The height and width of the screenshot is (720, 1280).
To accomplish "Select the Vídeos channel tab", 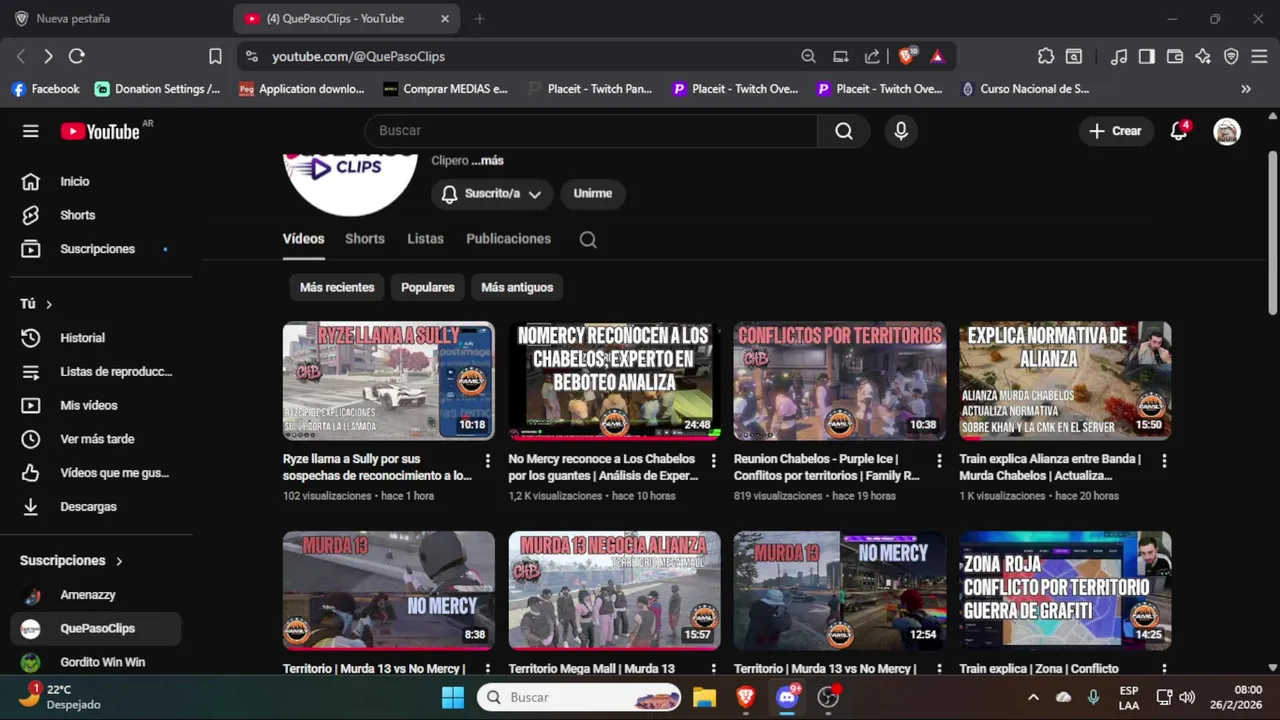I will click(303, 239).
